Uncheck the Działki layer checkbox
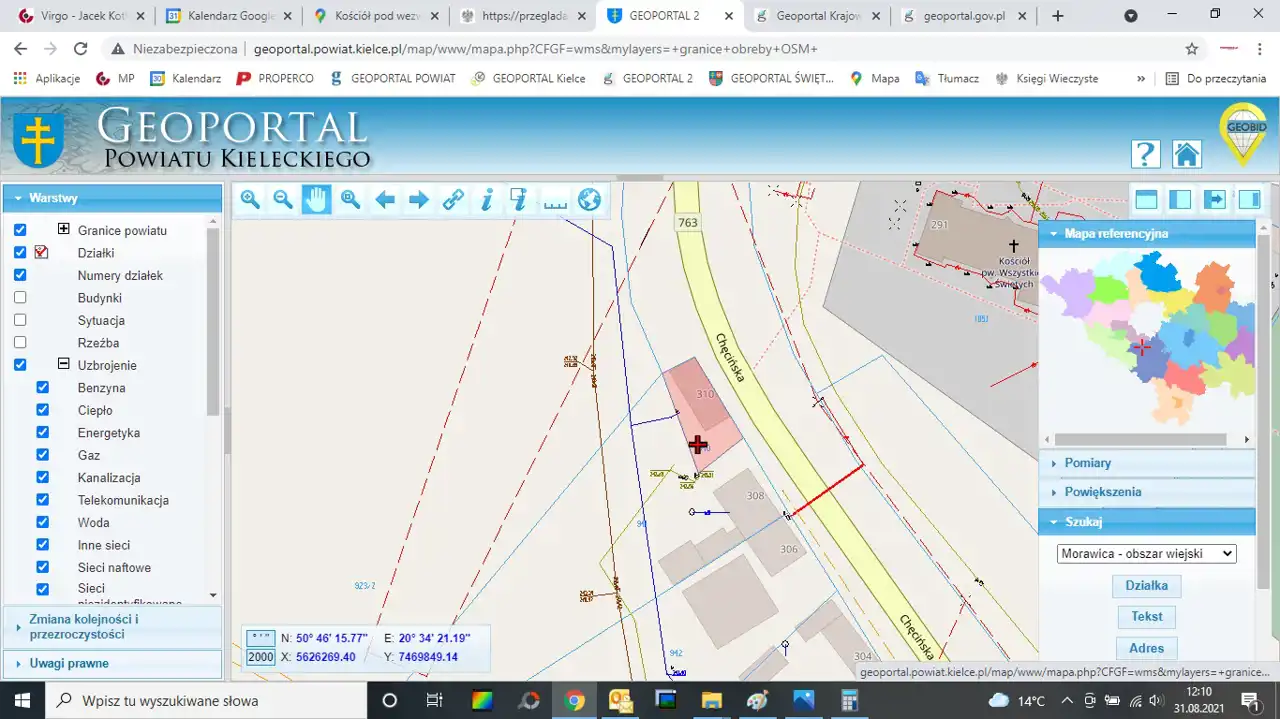Screen dimensions: 1280x719 20,253
